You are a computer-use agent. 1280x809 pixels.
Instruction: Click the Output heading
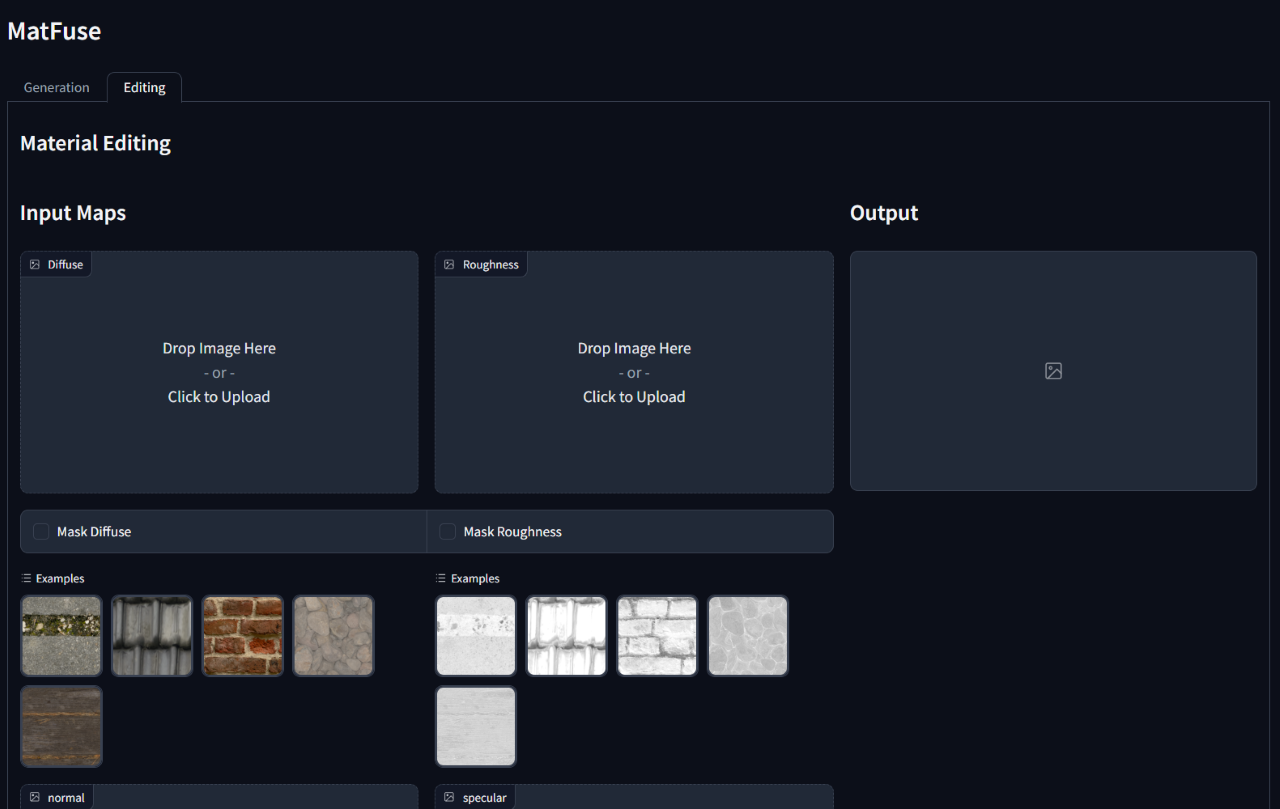[x=884, y=213]
